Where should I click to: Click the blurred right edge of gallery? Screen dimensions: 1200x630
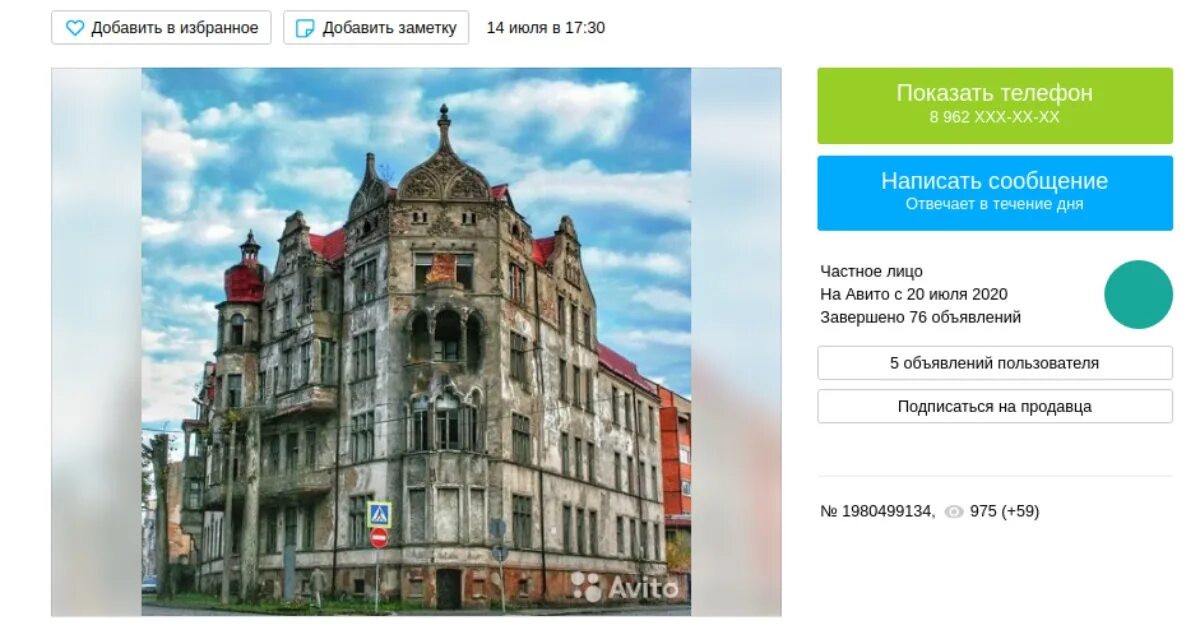736,341
